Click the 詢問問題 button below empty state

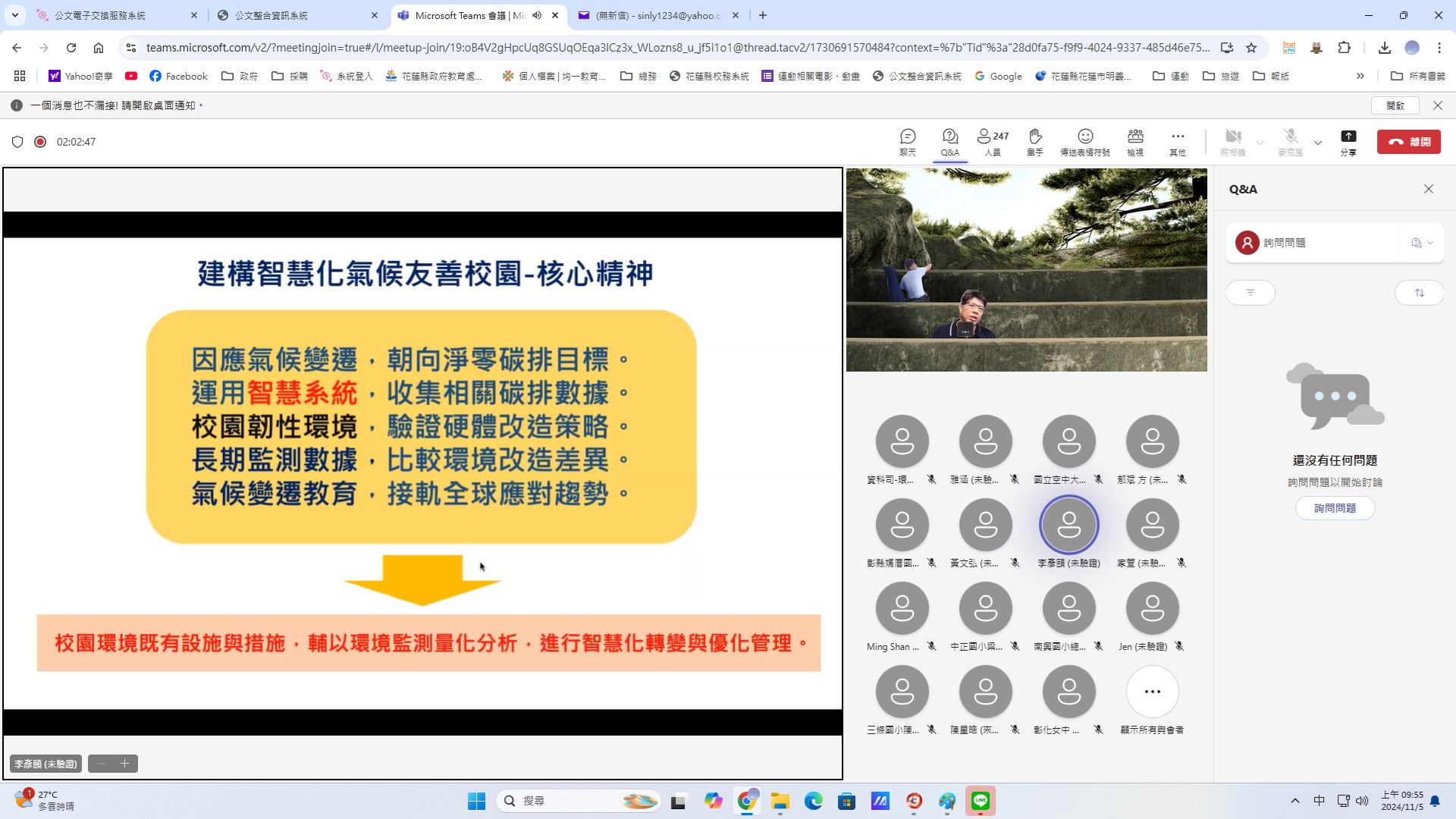(1335, 508)
